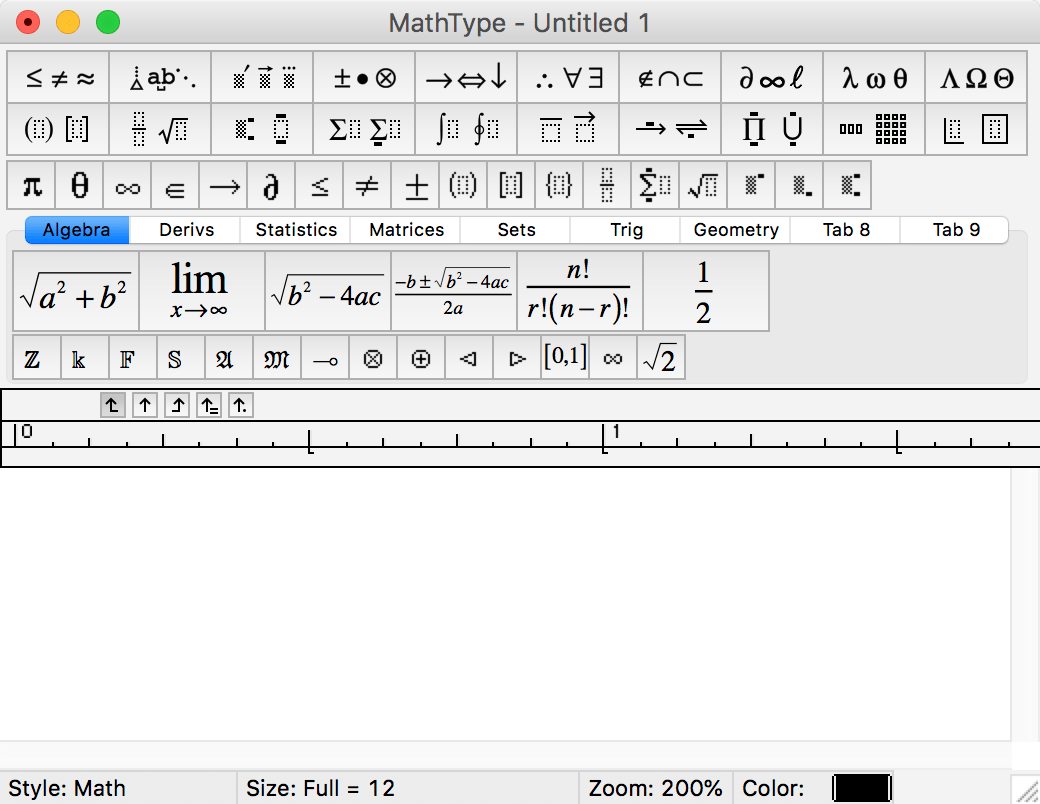Open the lowercase Greek palette (λ ω θ)
Screen dimensions: 1040x804
tap(874, 78)
